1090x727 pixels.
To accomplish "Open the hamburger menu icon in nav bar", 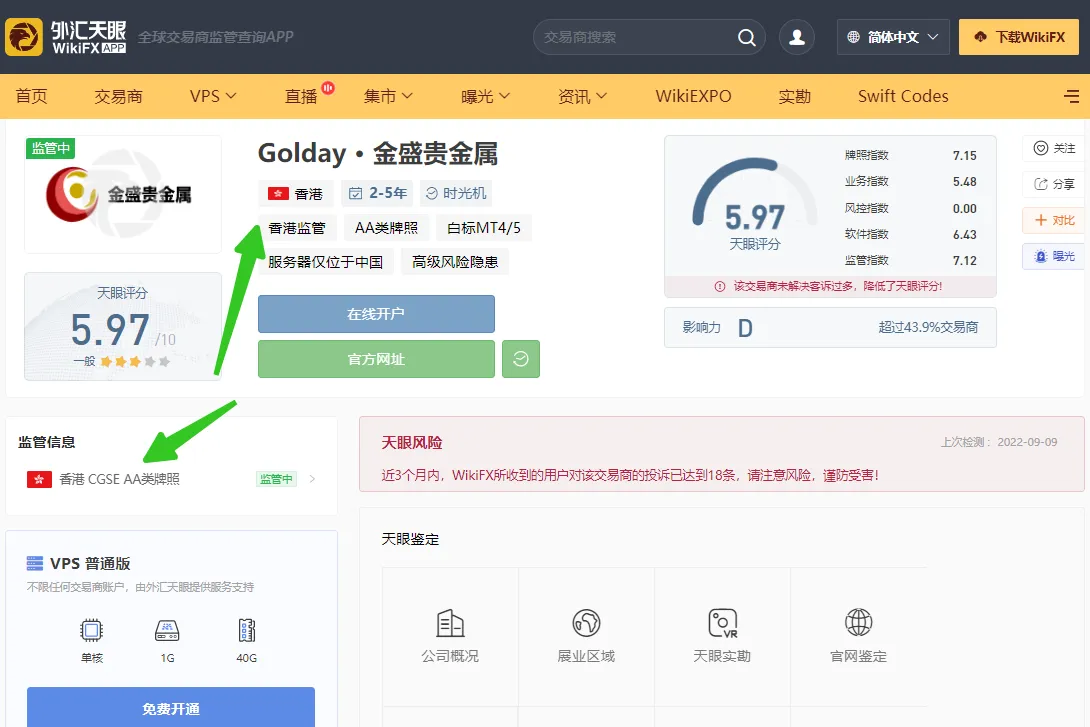I will [x=1072, y=97].
